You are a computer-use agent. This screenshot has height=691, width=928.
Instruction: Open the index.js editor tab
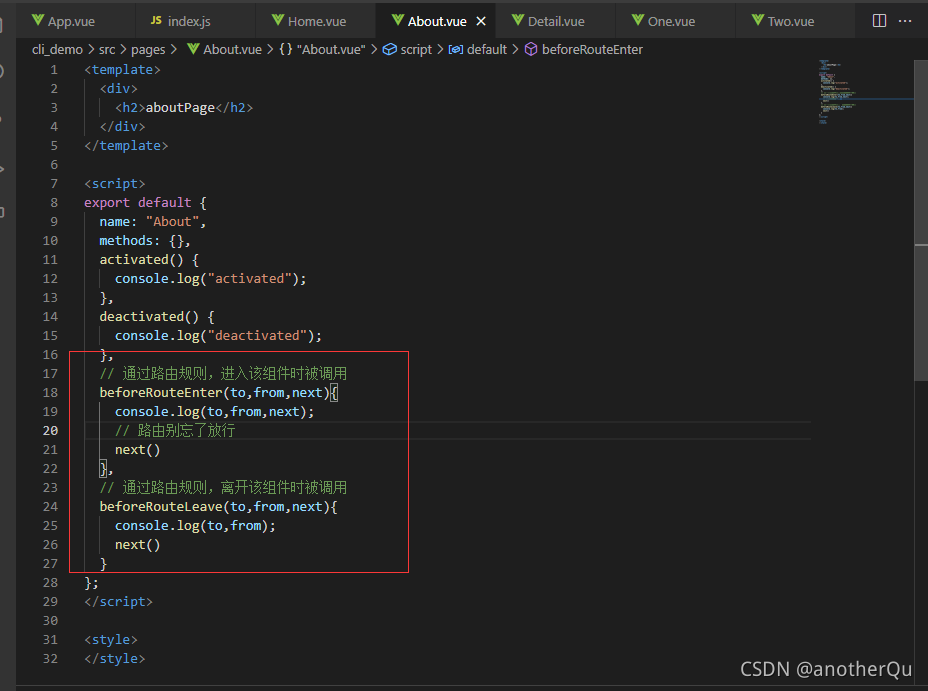[x=181, y=21]
